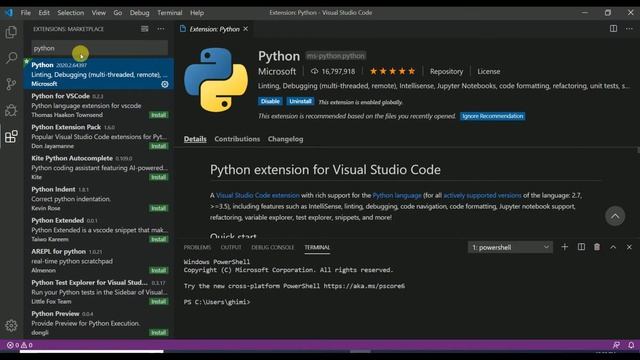The width and height of the screenshot is (640, 360).
Task: Select the Extension: Python editor tab
Action: pyautogui.click(x=214, y=29)
